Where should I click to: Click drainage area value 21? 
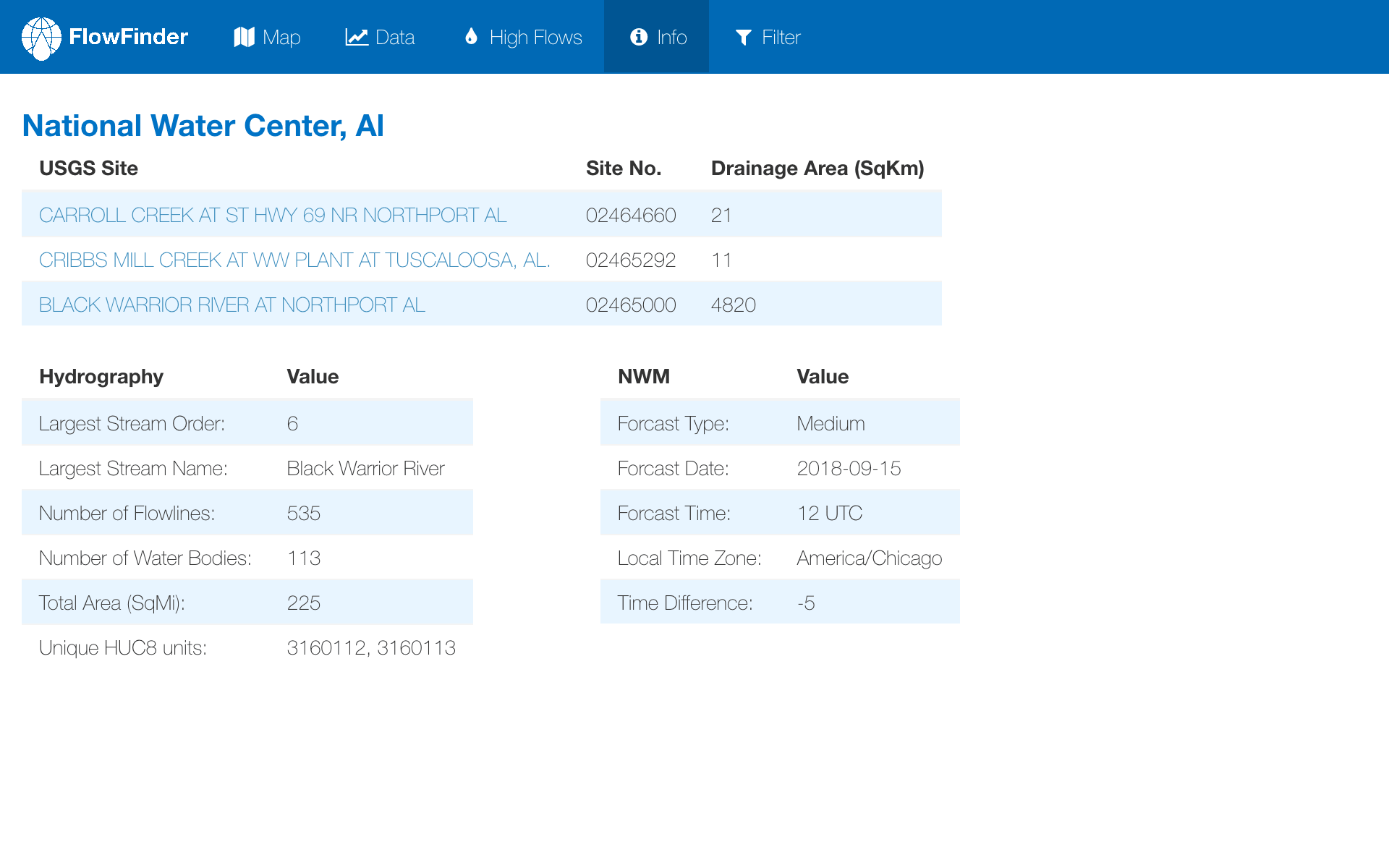coord(721,215)
